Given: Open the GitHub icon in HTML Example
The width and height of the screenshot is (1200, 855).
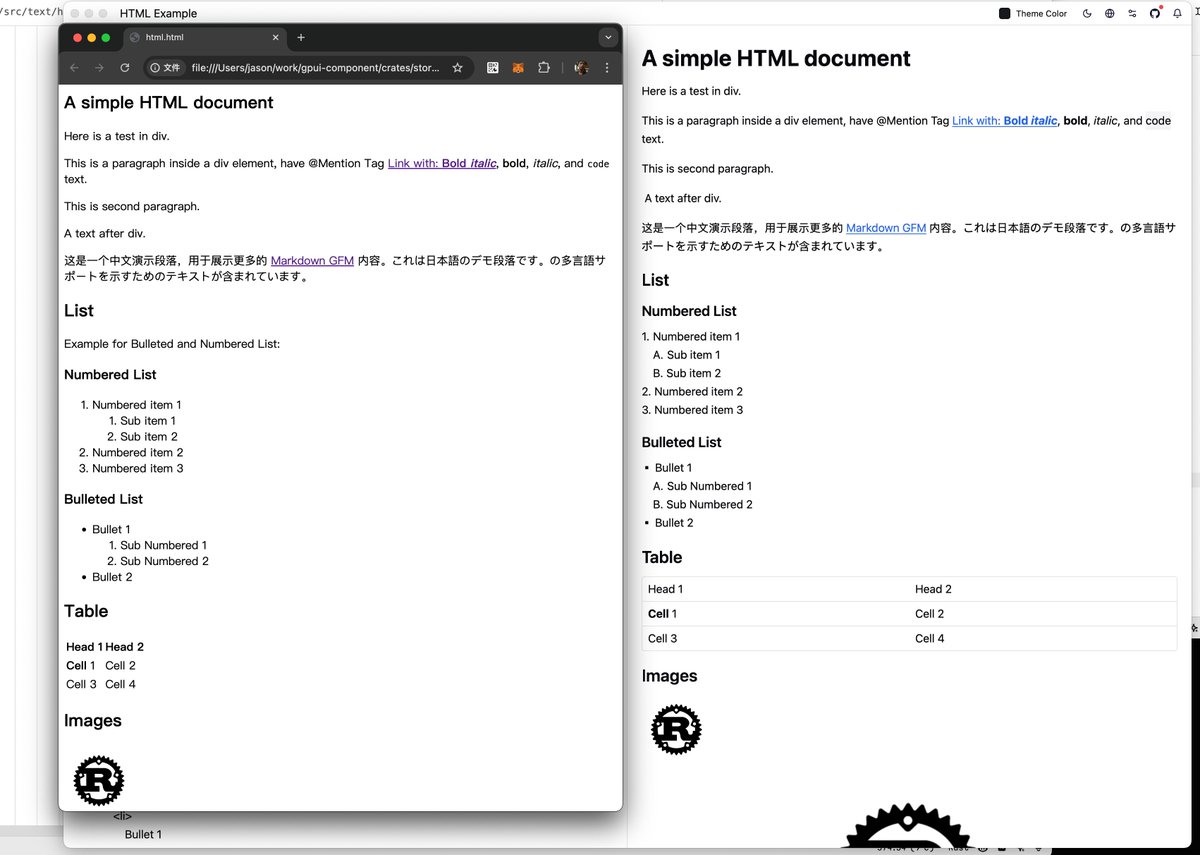Looking at the screenshot, I should [1155, 14].
